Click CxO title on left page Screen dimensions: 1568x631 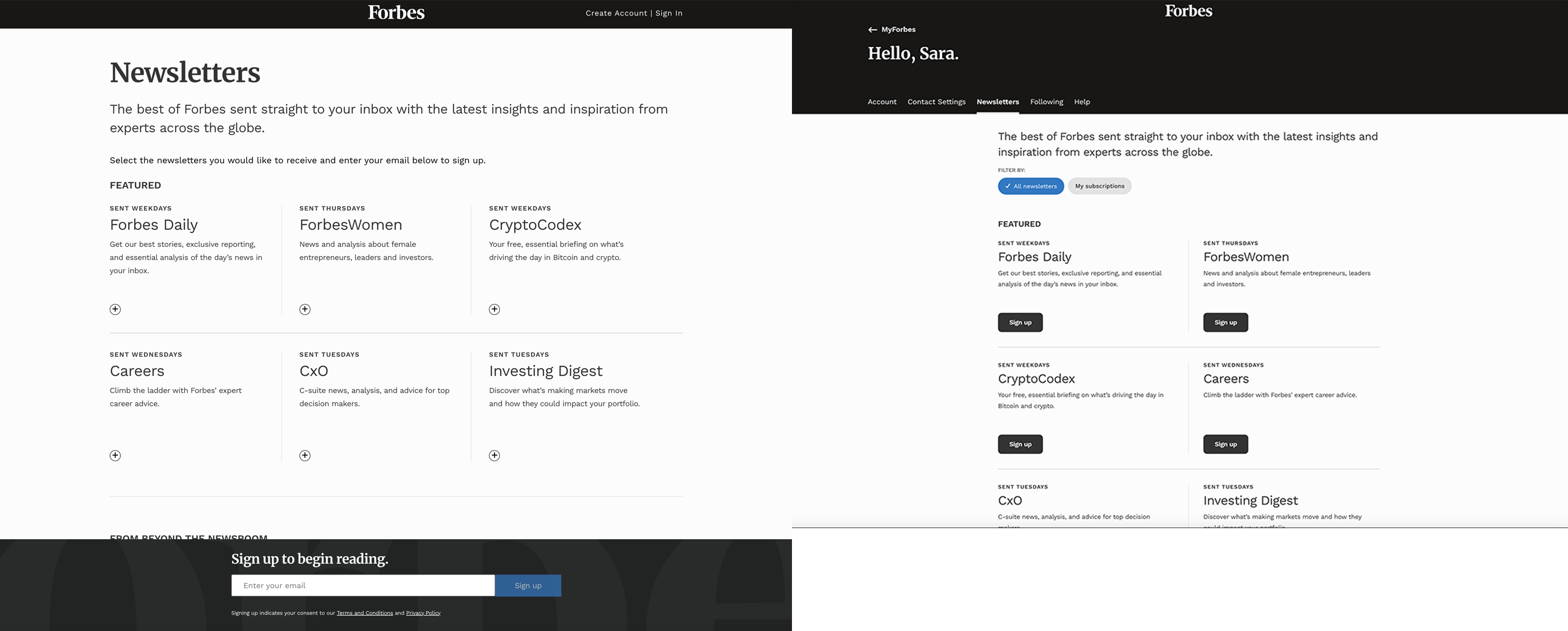point(313,371)
